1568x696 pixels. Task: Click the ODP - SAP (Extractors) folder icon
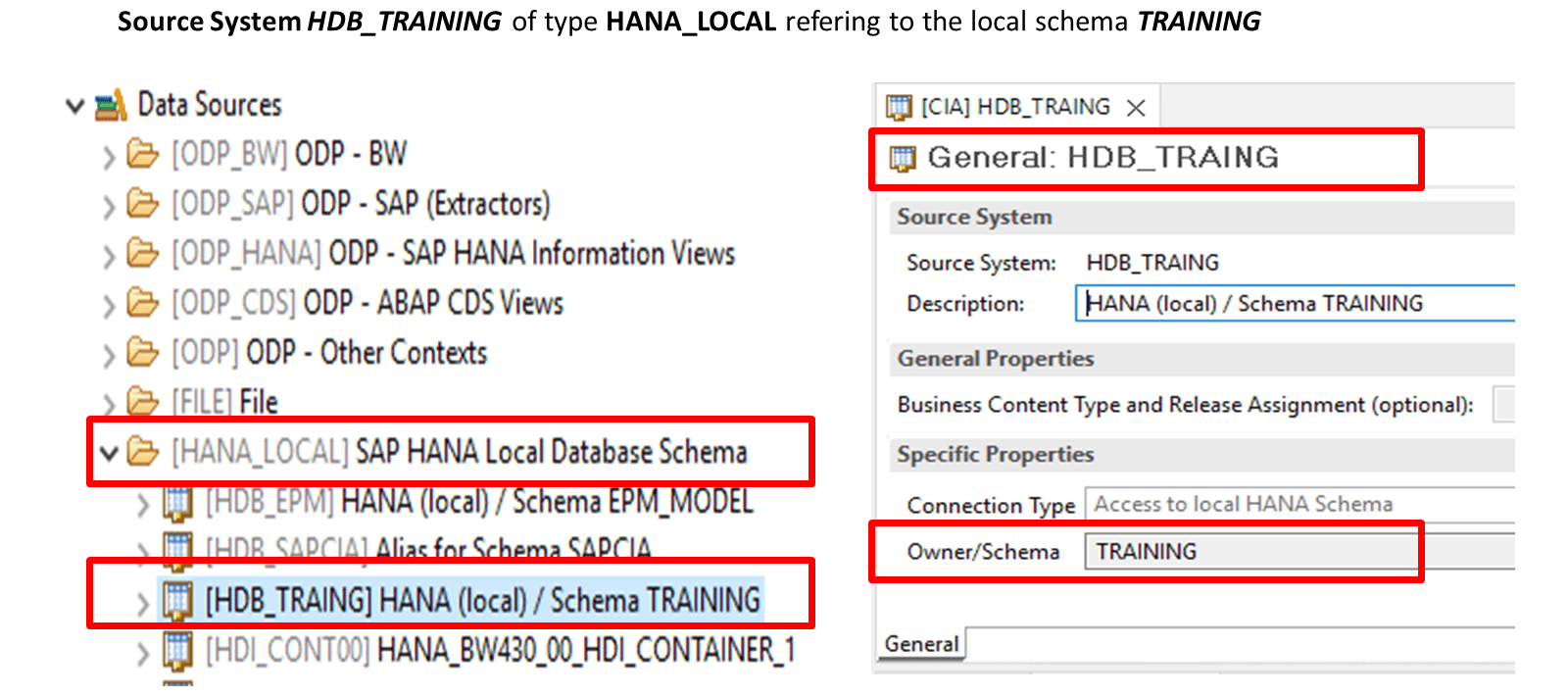tap(143, 204)
